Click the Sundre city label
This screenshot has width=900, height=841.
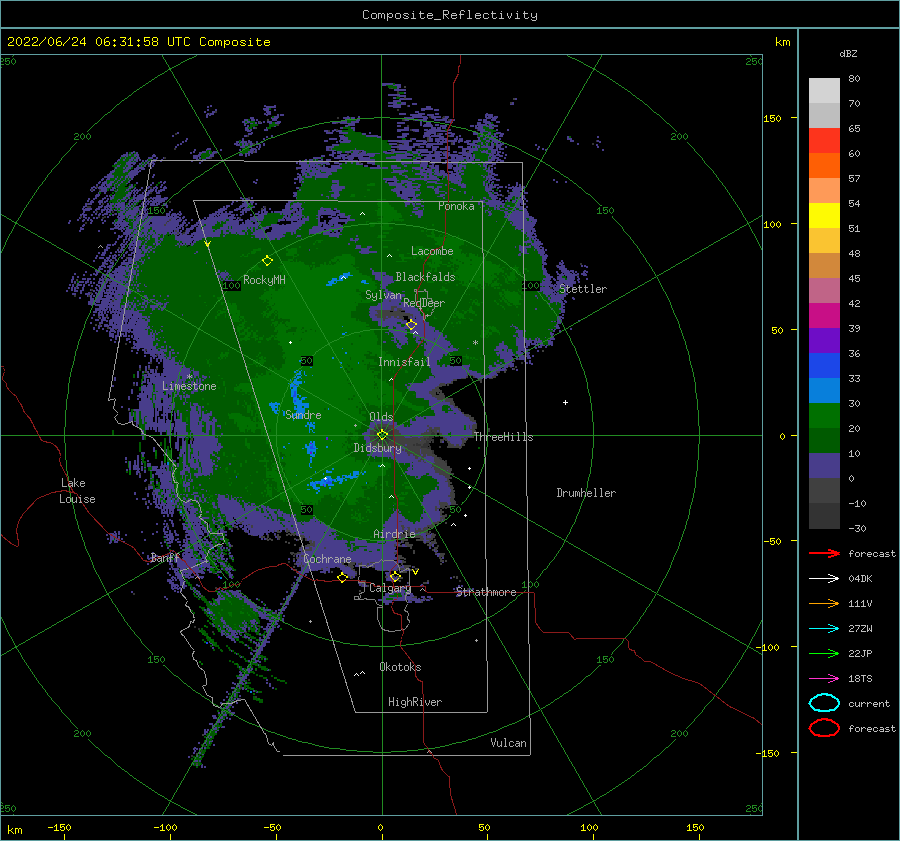(303, 415)
